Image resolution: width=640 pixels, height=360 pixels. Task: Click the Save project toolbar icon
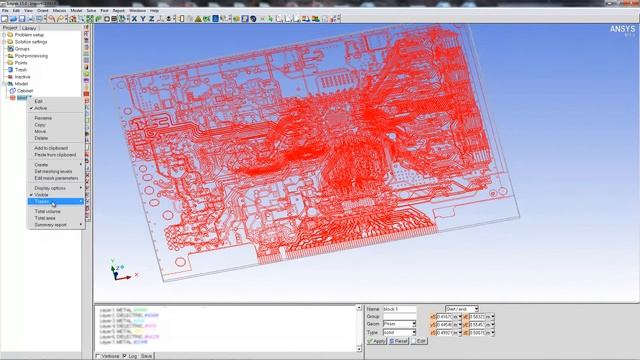[22, 19]
